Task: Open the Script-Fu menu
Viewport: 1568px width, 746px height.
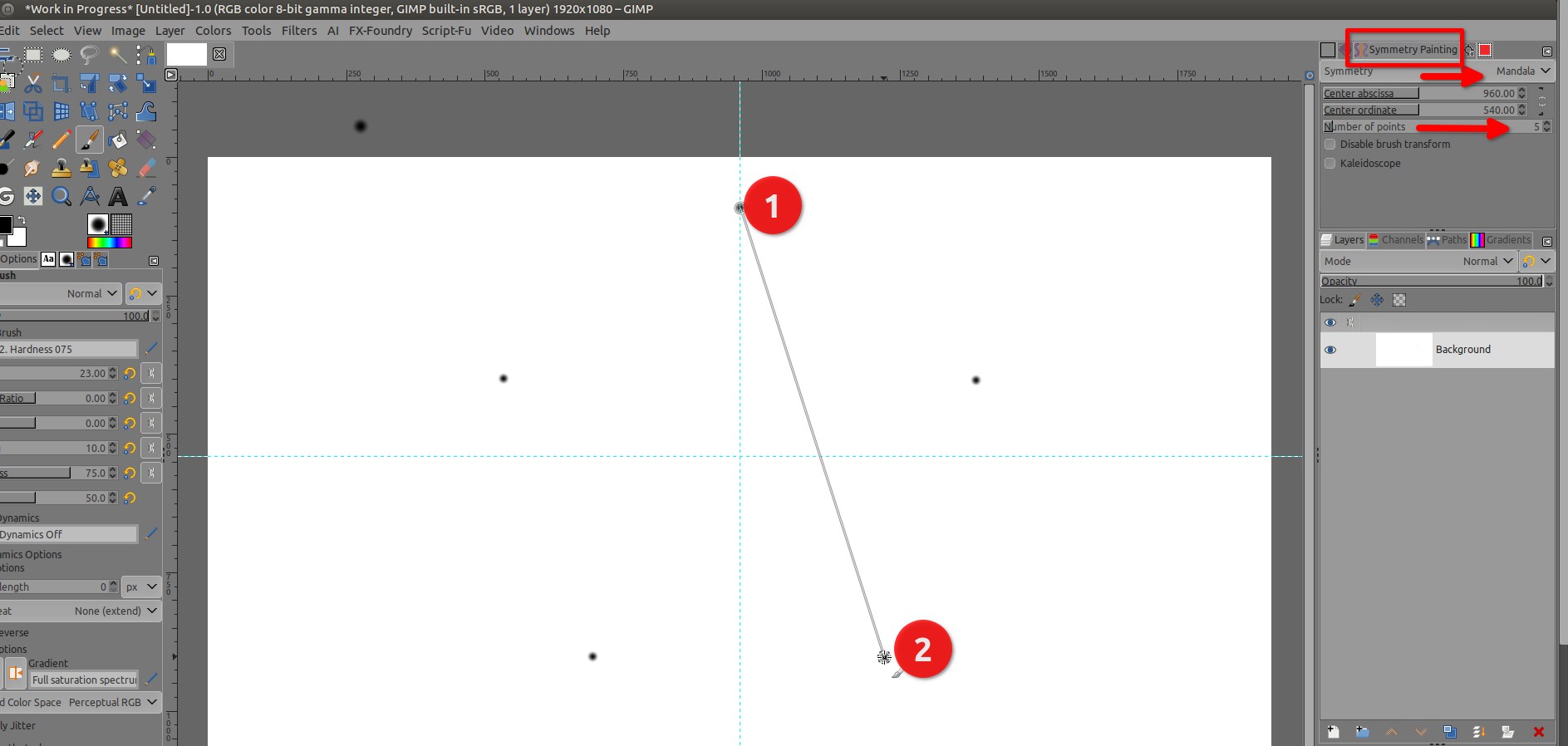Action: click(446, 31)
